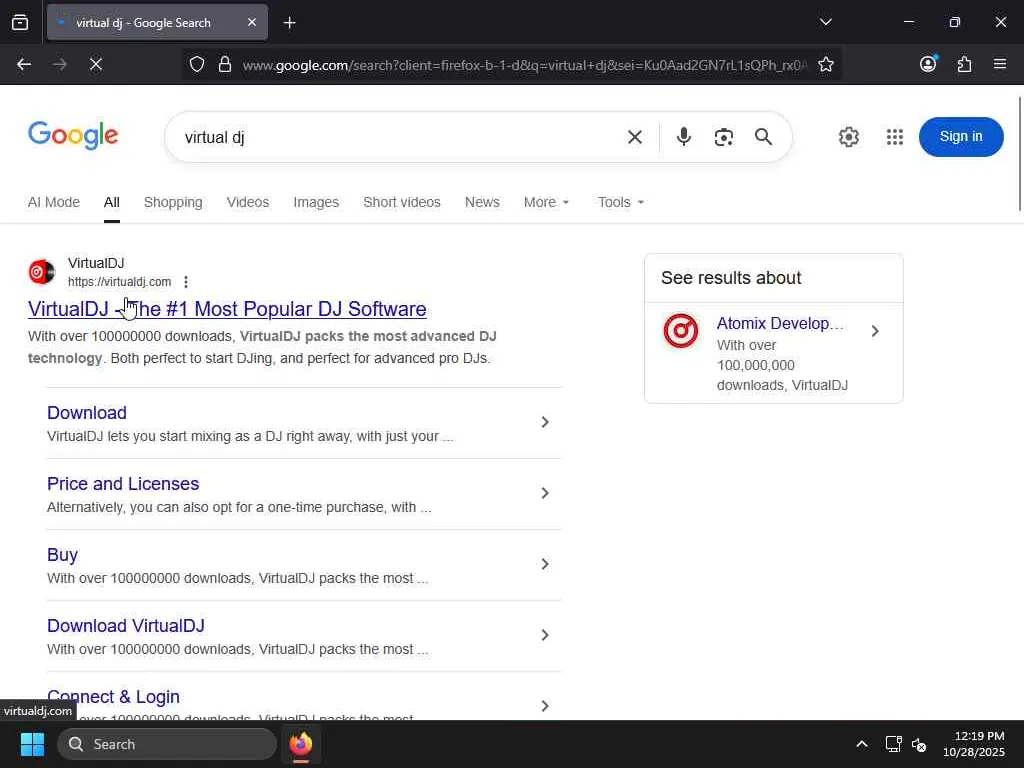Switch to Videos results tab
Screen dimensions: 1024x768
point(248,202)
